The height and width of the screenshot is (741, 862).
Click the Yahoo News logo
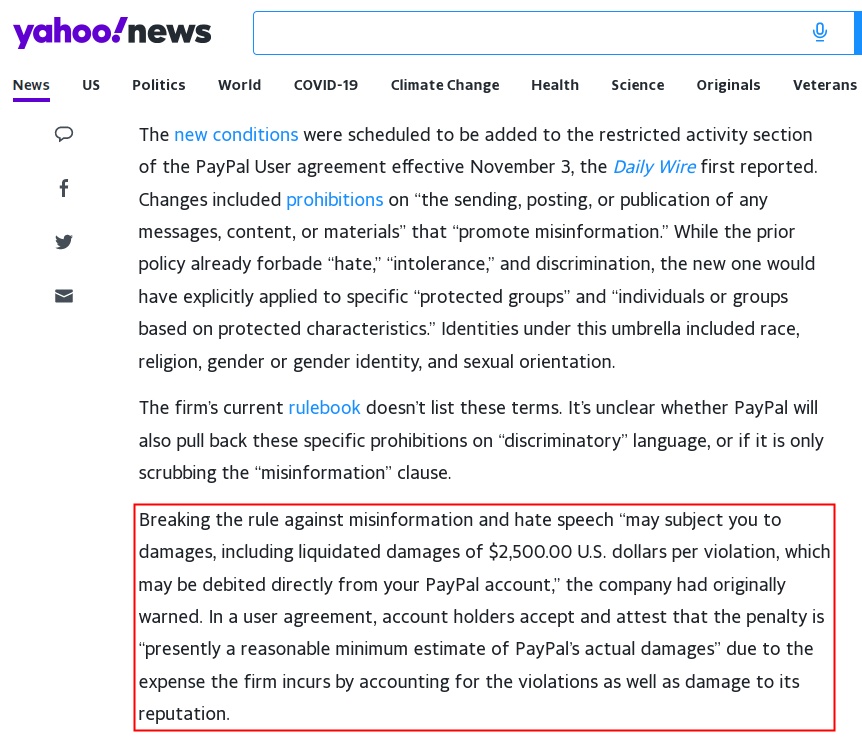pyautogui.click(x=112, y=32)
